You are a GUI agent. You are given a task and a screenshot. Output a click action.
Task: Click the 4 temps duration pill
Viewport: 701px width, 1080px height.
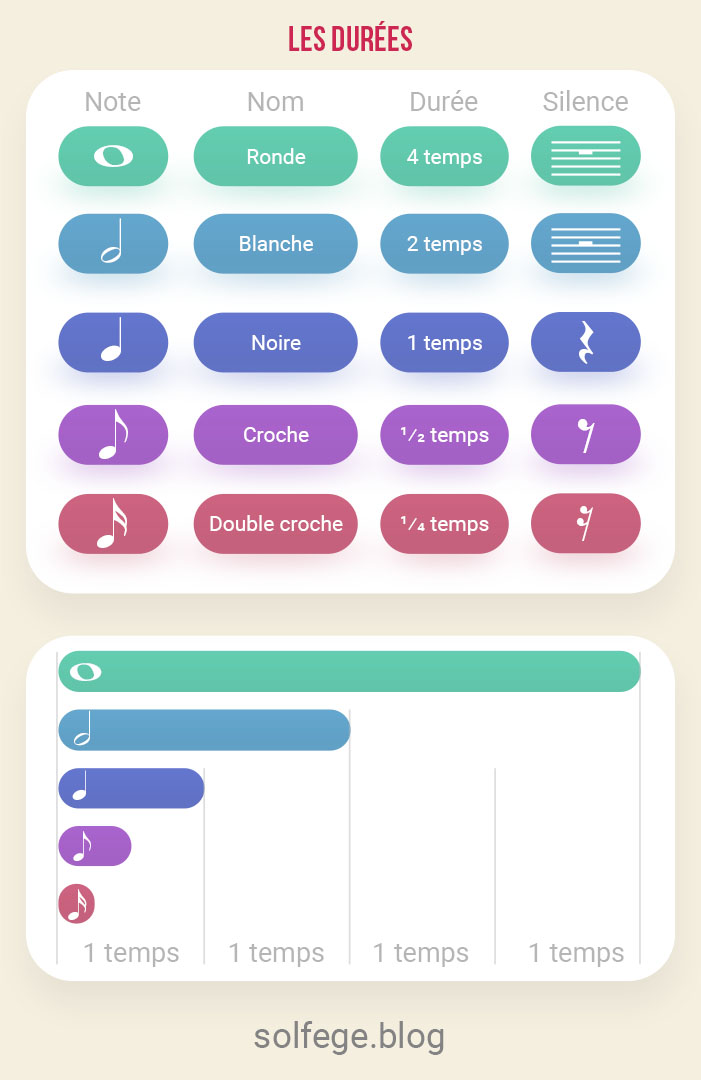tap(444, 156)
